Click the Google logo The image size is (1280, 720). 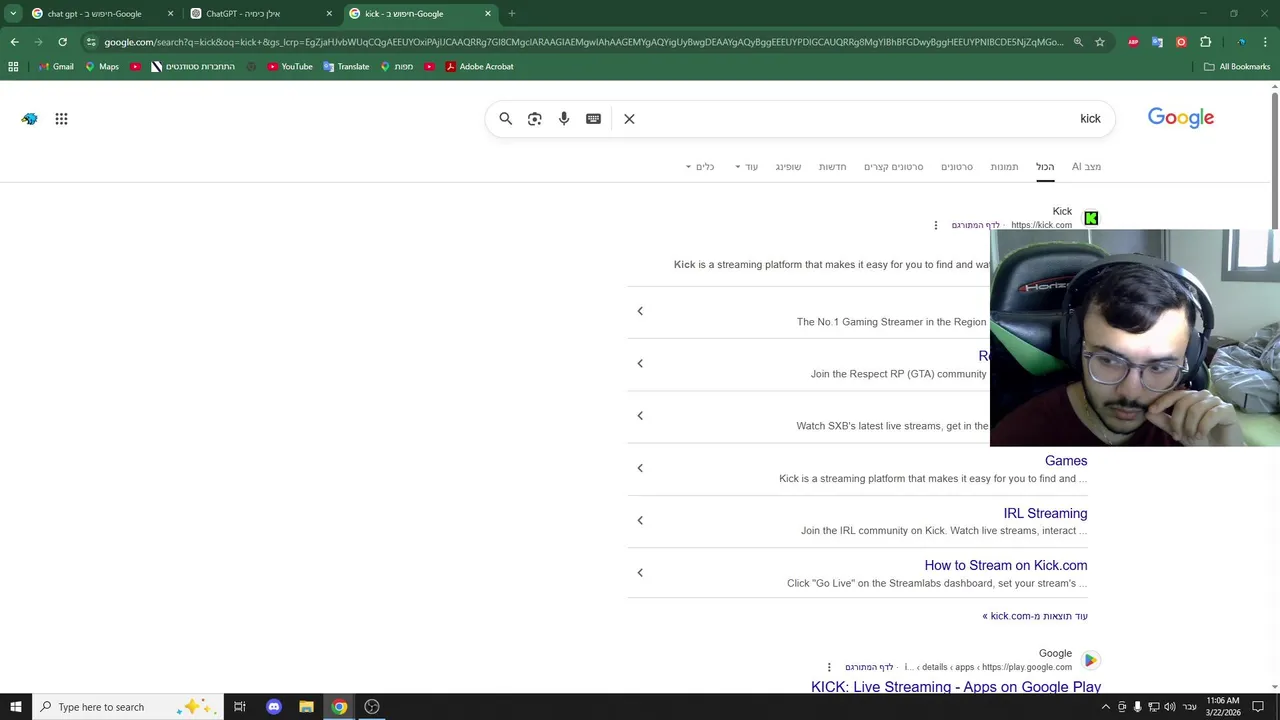click(x=1181, y=118)
